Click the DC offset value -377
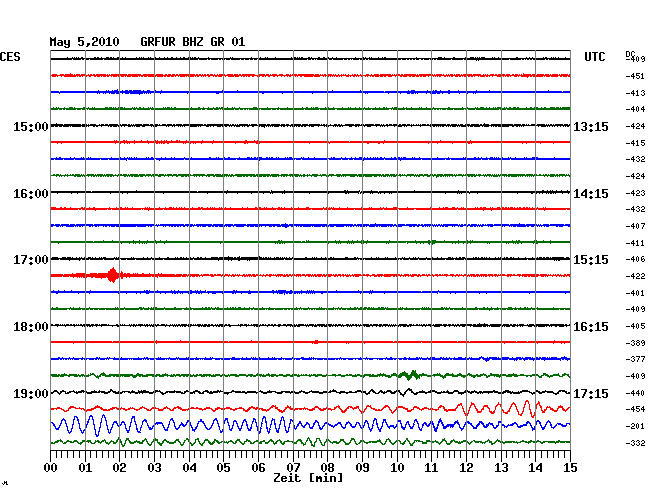This screenshot has height=494, width=650. click(635, 359)
